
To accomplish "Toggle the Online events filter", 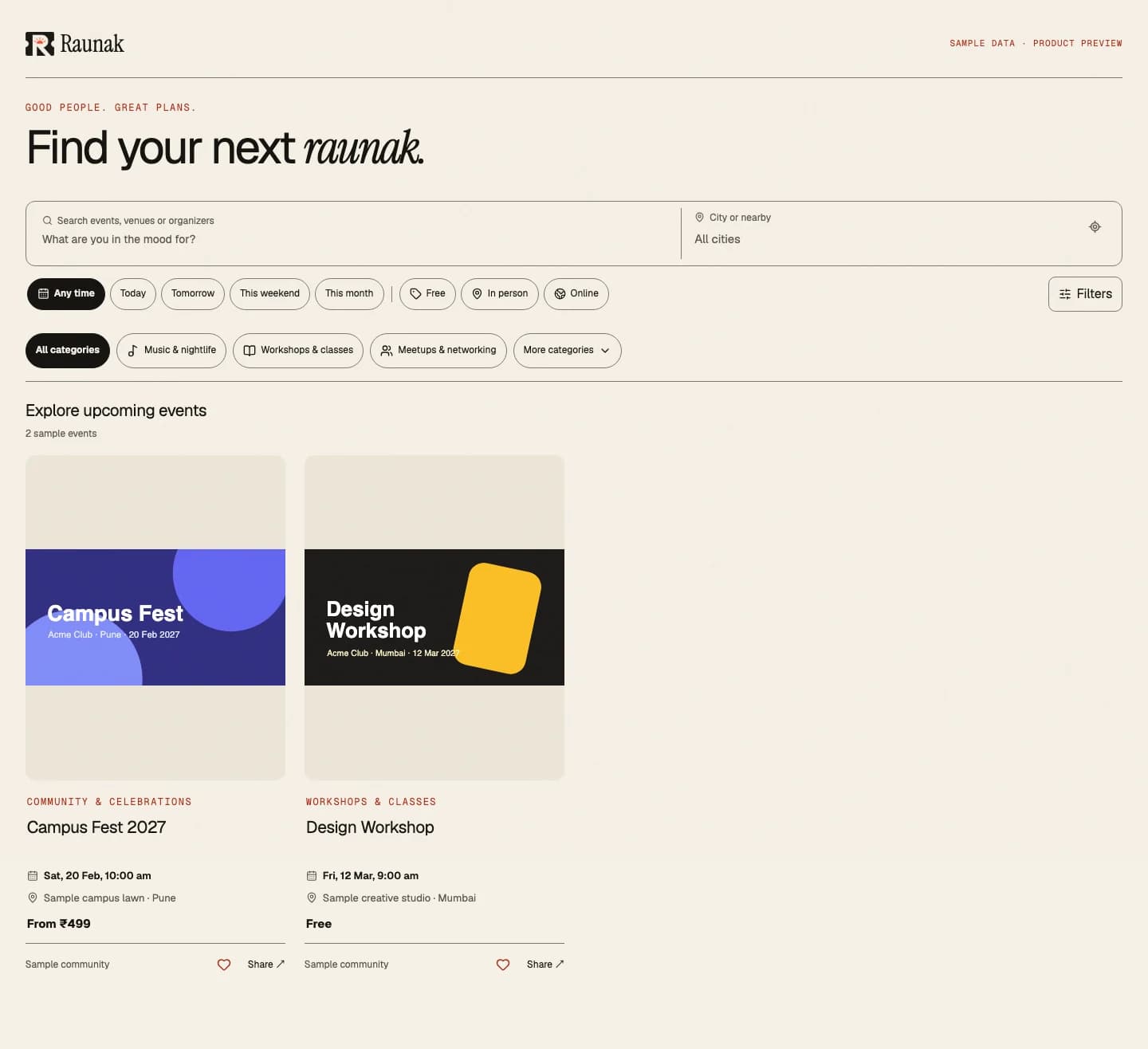I will (x=576, y=294).
